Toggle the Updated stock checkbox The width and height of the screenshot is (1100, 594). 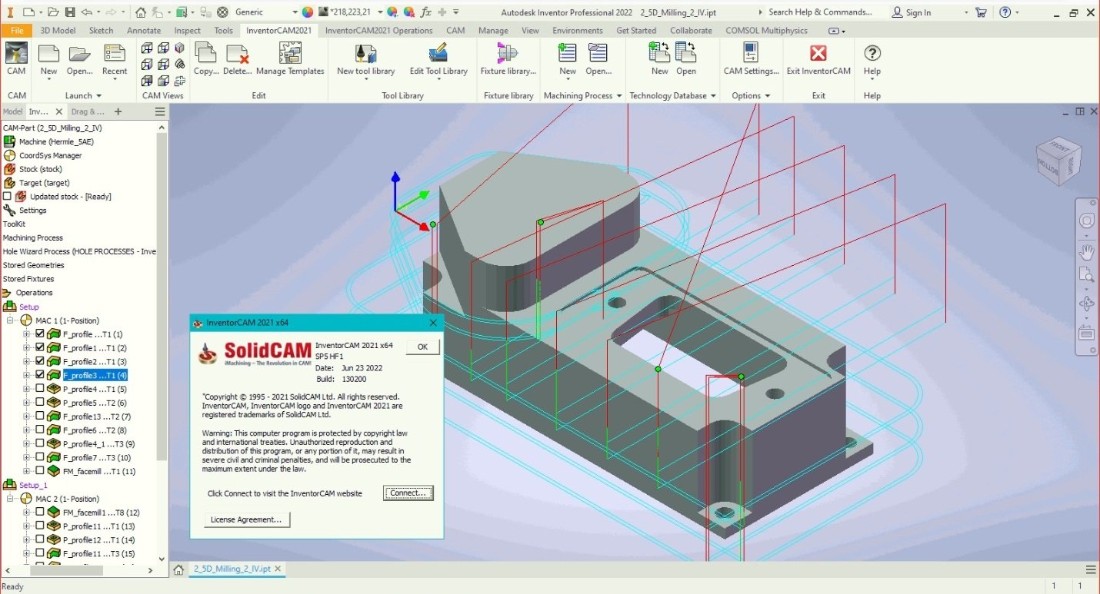pyautogui.click(x=8, y=197)
